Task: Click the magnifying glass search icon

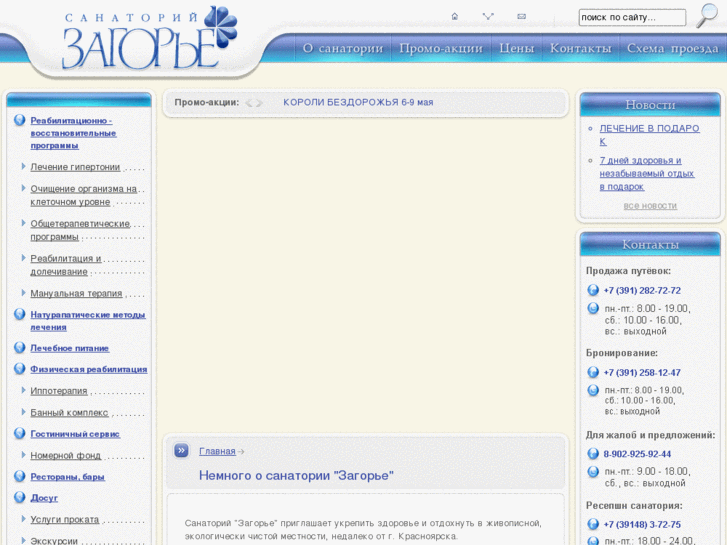Action: coord(707,16)
